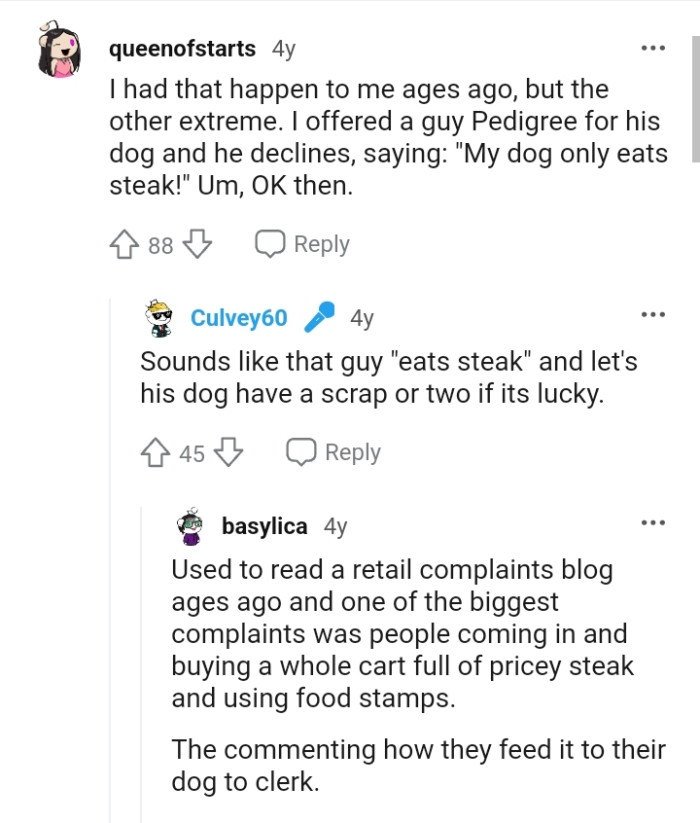Open the overflow menu on queenofstarts' comment

pyautogui.click(x=652, y=47)
